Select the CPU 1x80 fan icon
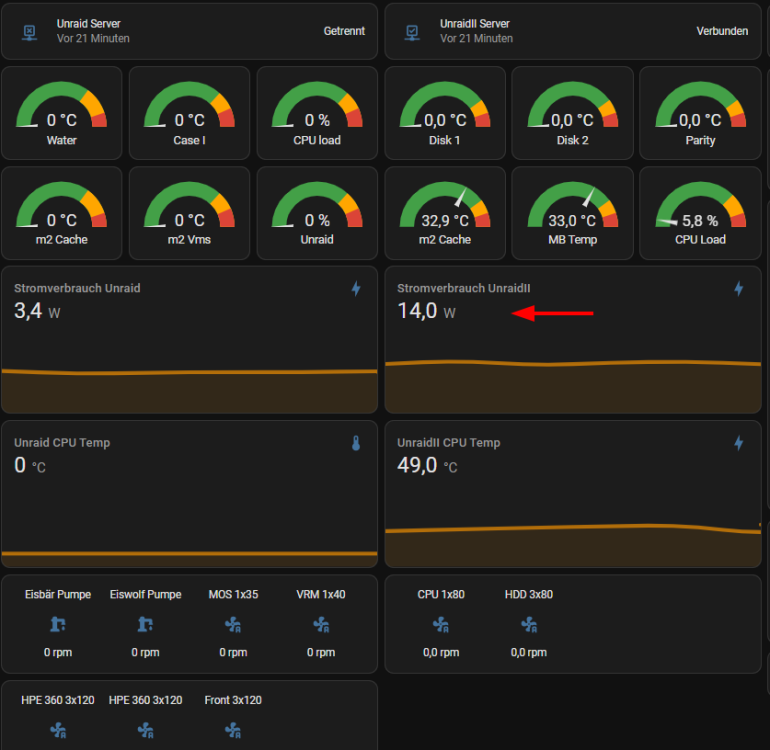The width and height of the screenshot is (770, 750). click(x=441, y=625)
